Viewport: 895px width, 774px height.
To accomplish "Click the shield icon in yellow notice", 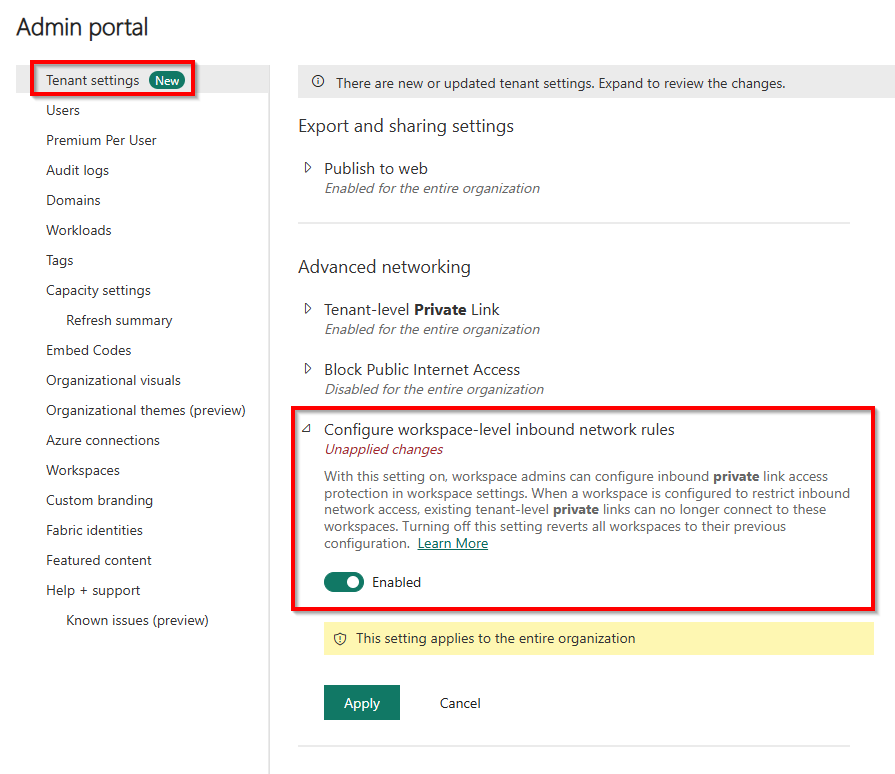I will (x=340, y=639).
